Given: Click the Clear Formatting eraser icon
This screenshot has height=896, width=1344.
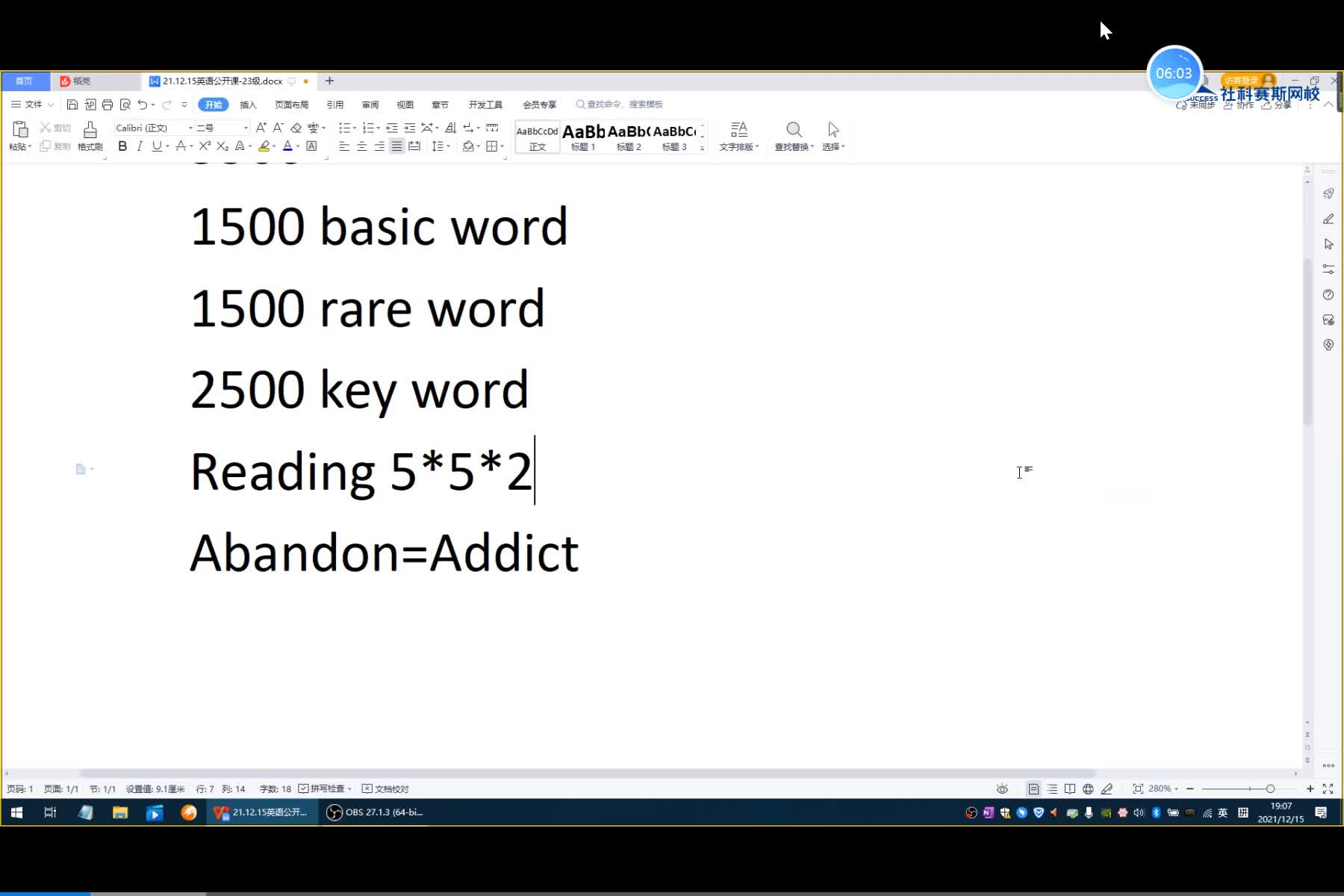Looking at the screenshot, I should pos(296,128).
